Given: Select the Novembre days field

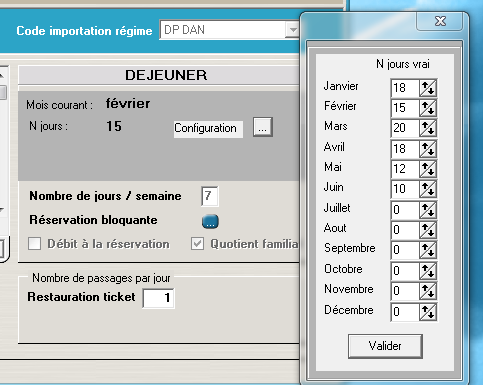Looking at the screenshot, I should [x=405, y=291].
